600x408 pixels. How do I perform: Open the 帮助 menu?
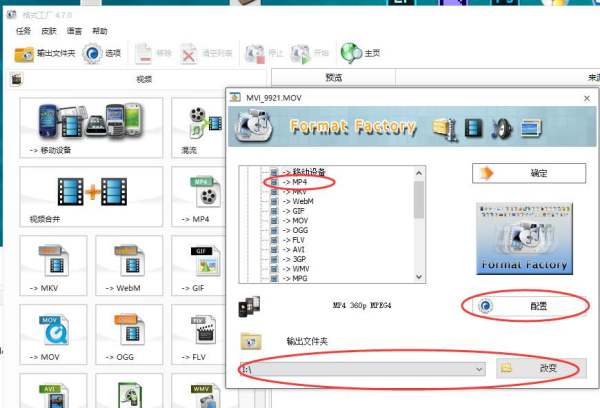100,31
